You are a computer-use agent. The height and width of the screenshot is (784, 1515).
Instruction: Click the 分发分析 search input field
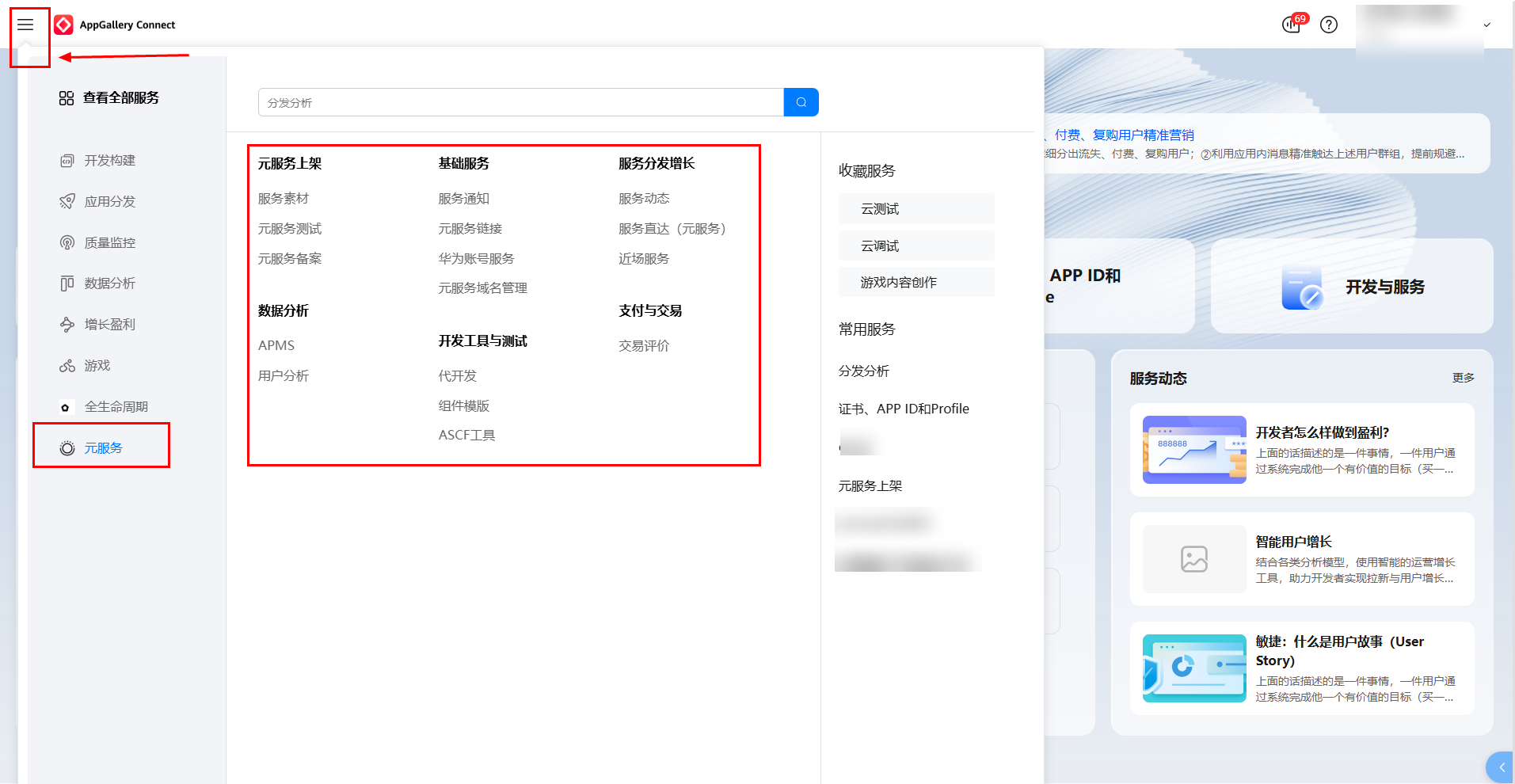click(520, 102)
